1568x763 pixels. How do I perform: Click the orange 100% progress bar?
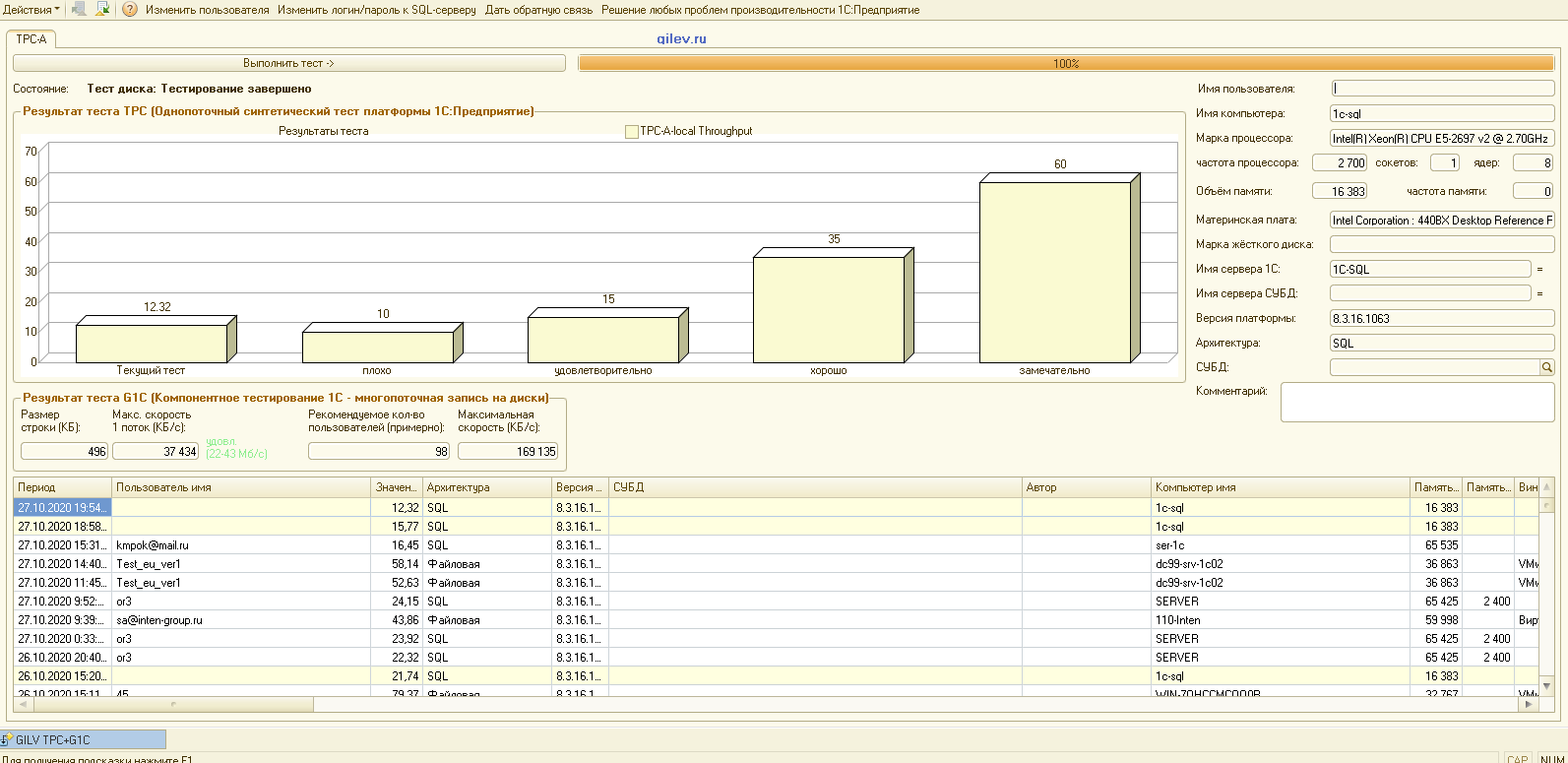tap(1066, 63)
